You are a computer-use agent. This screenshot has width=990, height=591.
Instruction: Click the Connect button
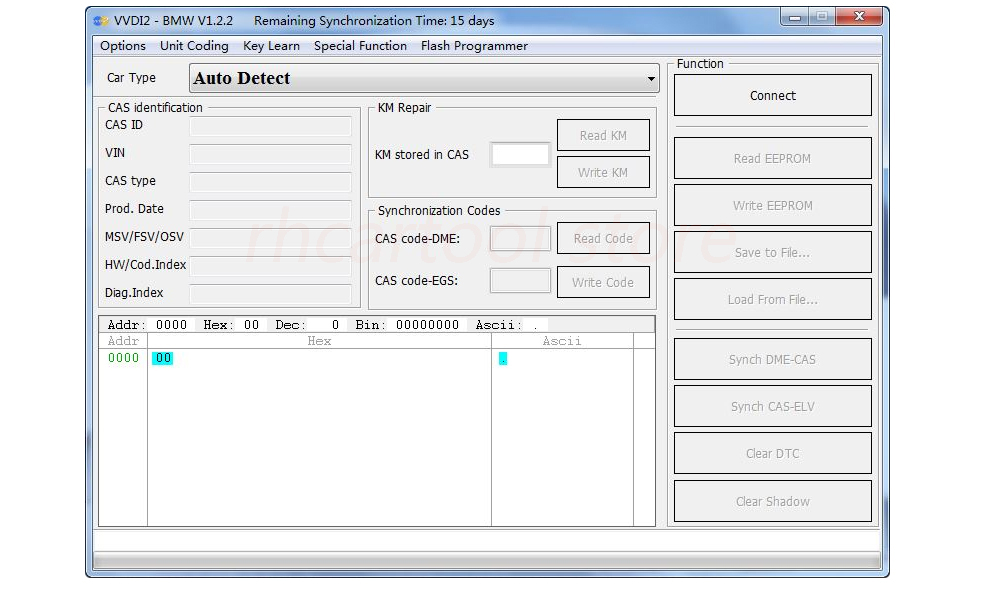pyautogui.click(x=773, y=95)
